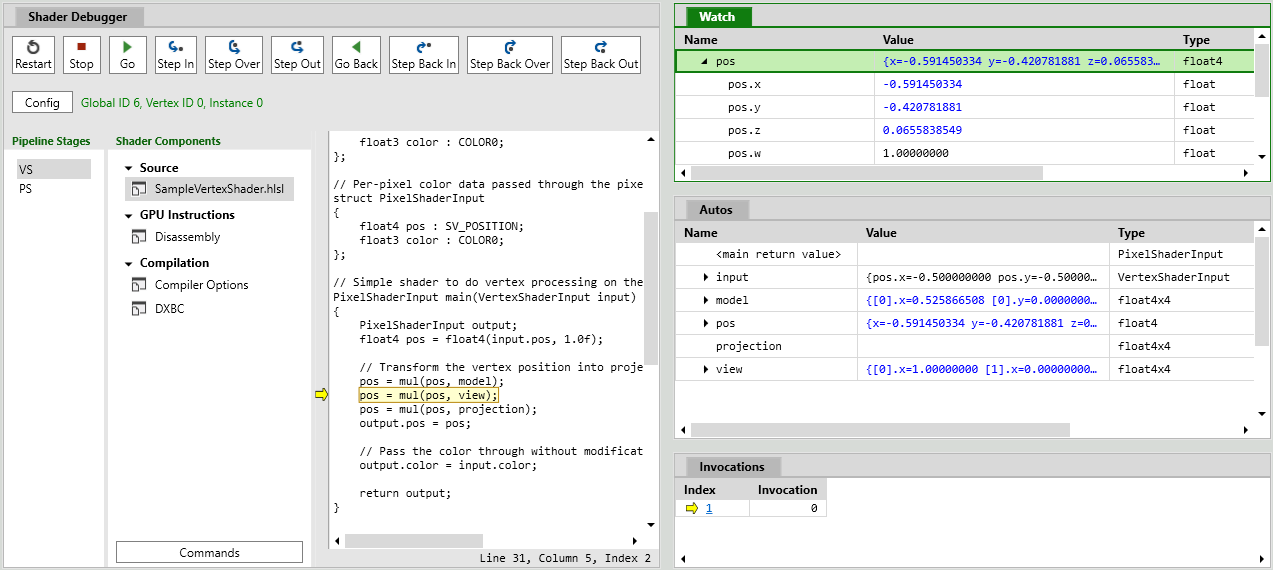Click the Step Back Over button
The height and width of the screenshot is (570, 1273).
[510, 55]
